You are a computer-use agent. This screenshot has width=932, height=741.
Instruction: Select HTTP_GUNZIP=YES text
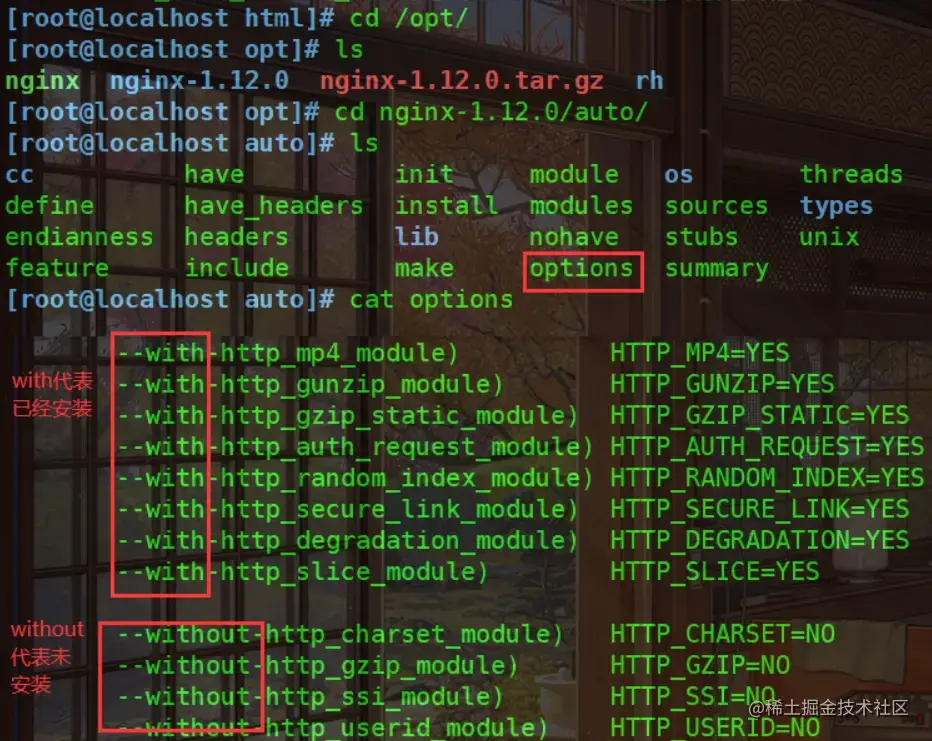[x=722, y=384]
